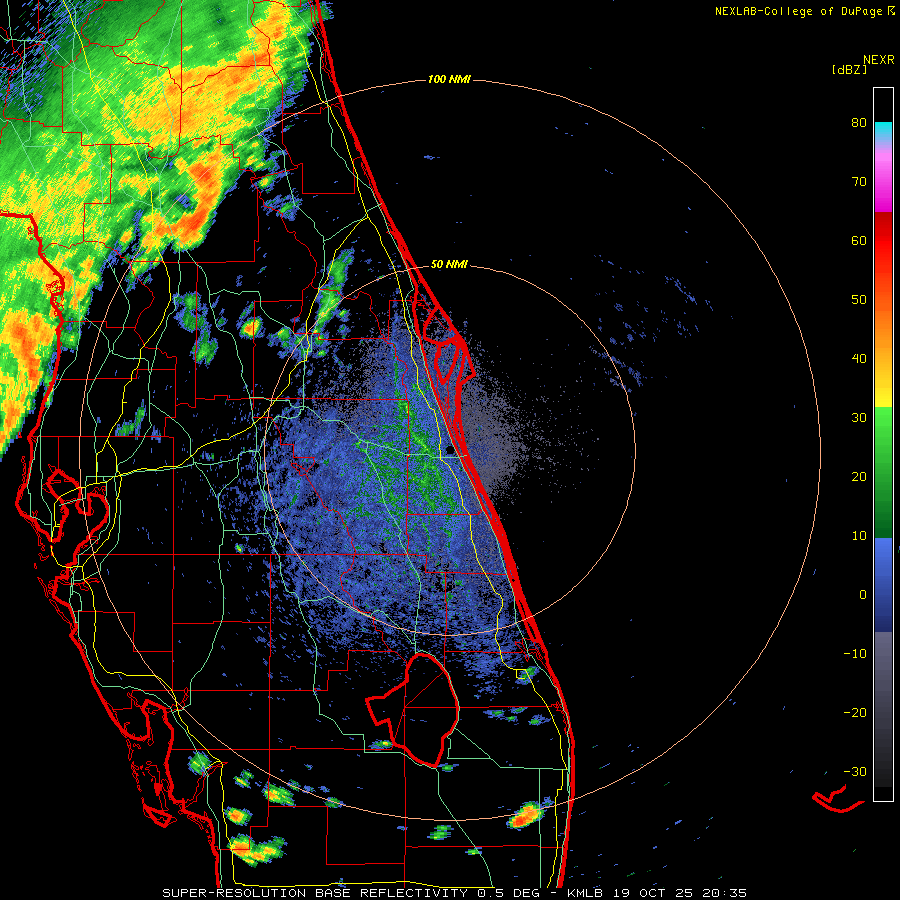
Task: Click the 80 value on the dBZ scale
Action: [x=859, y=123]
